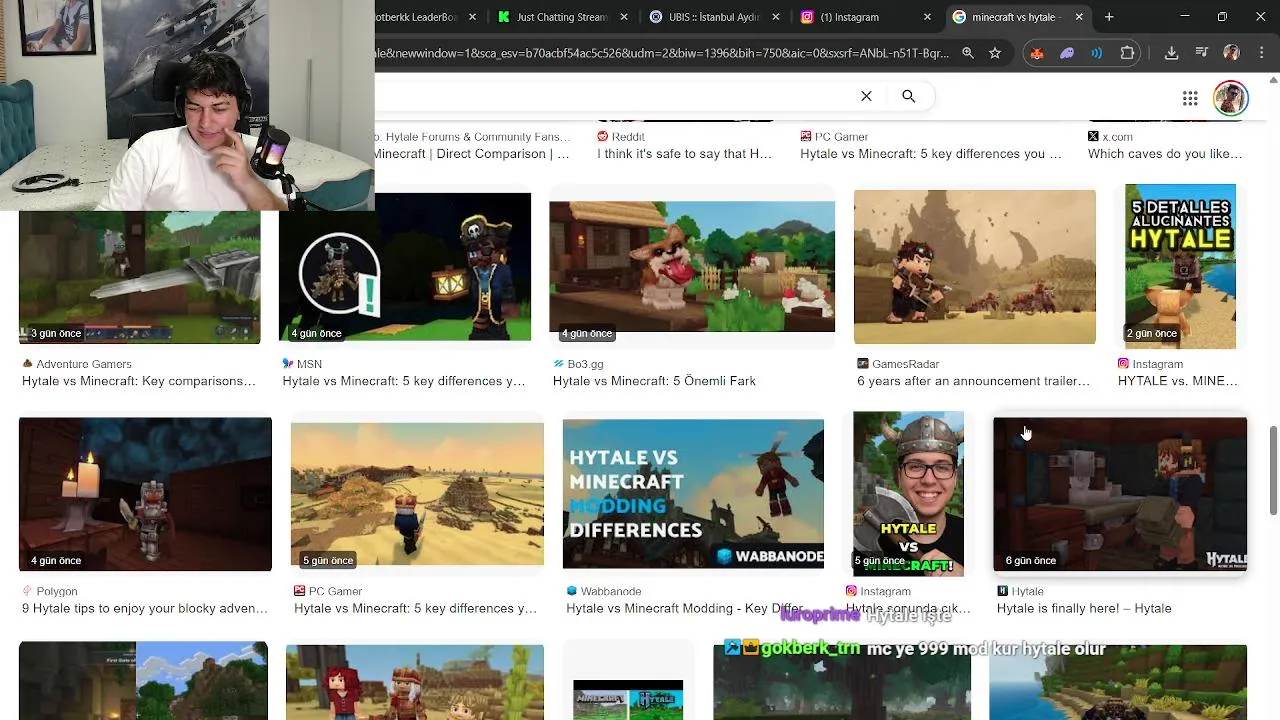Screen dimensions: 1280x720
Task: Open the Polygon candle-lit room image
Action: click(145, 494)
